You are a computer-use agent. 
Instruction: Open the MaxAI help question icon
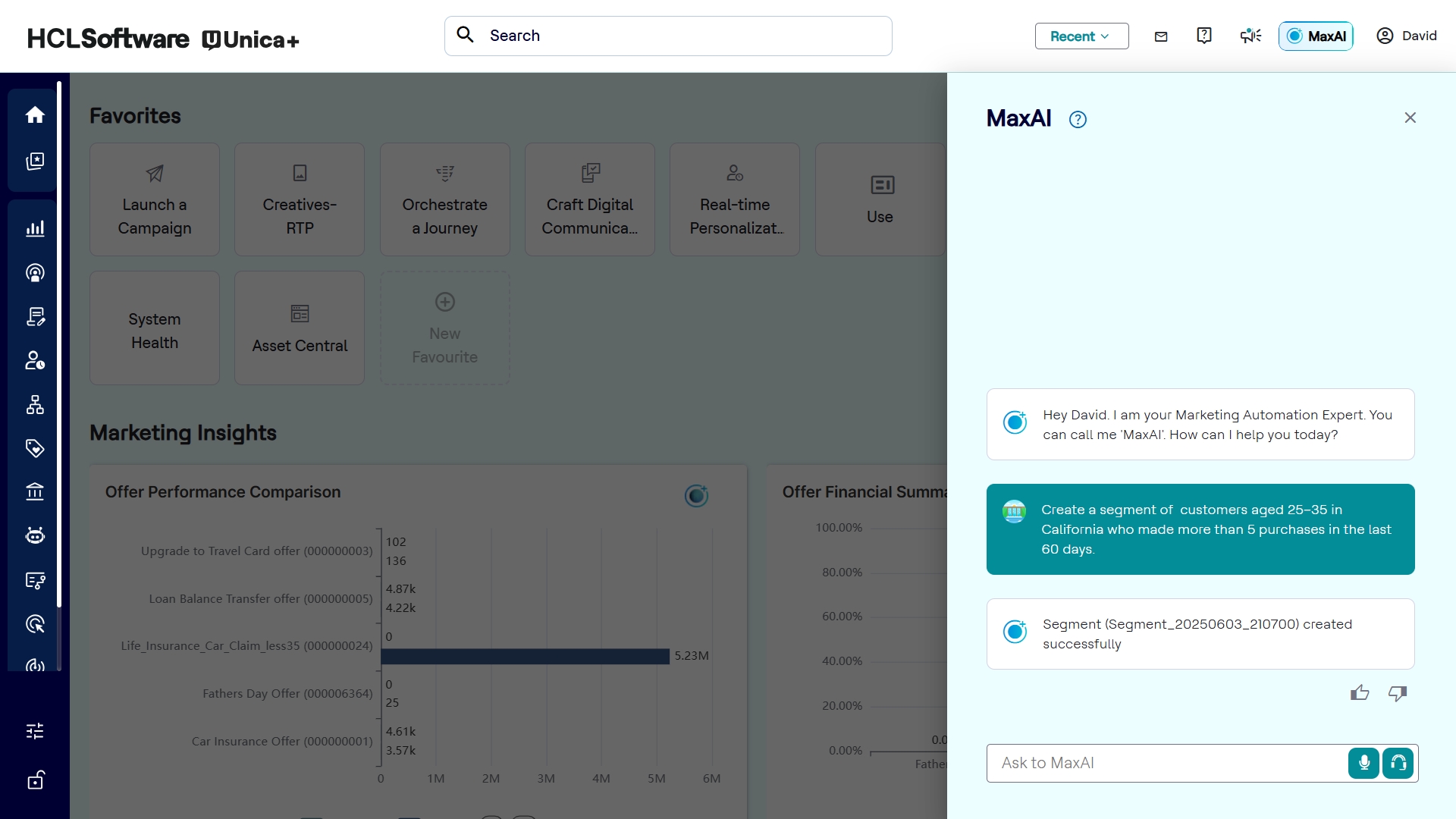(1078, 120)
